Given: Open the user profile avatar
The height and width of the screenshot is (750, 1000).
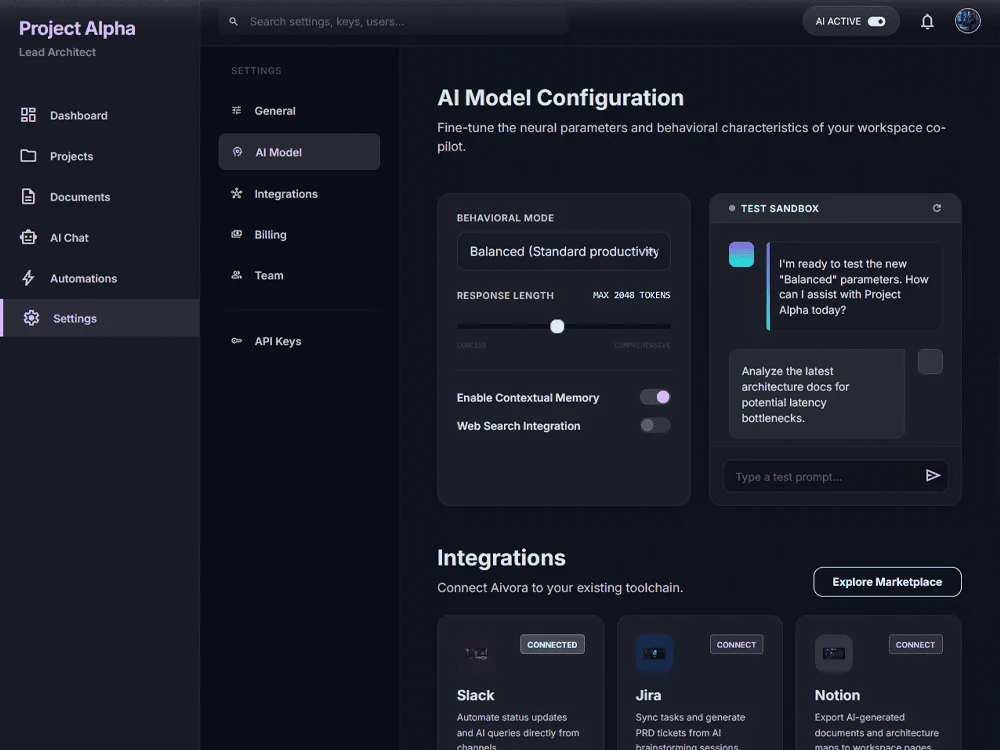Looking at the screenshot, I should click(967, 21).
